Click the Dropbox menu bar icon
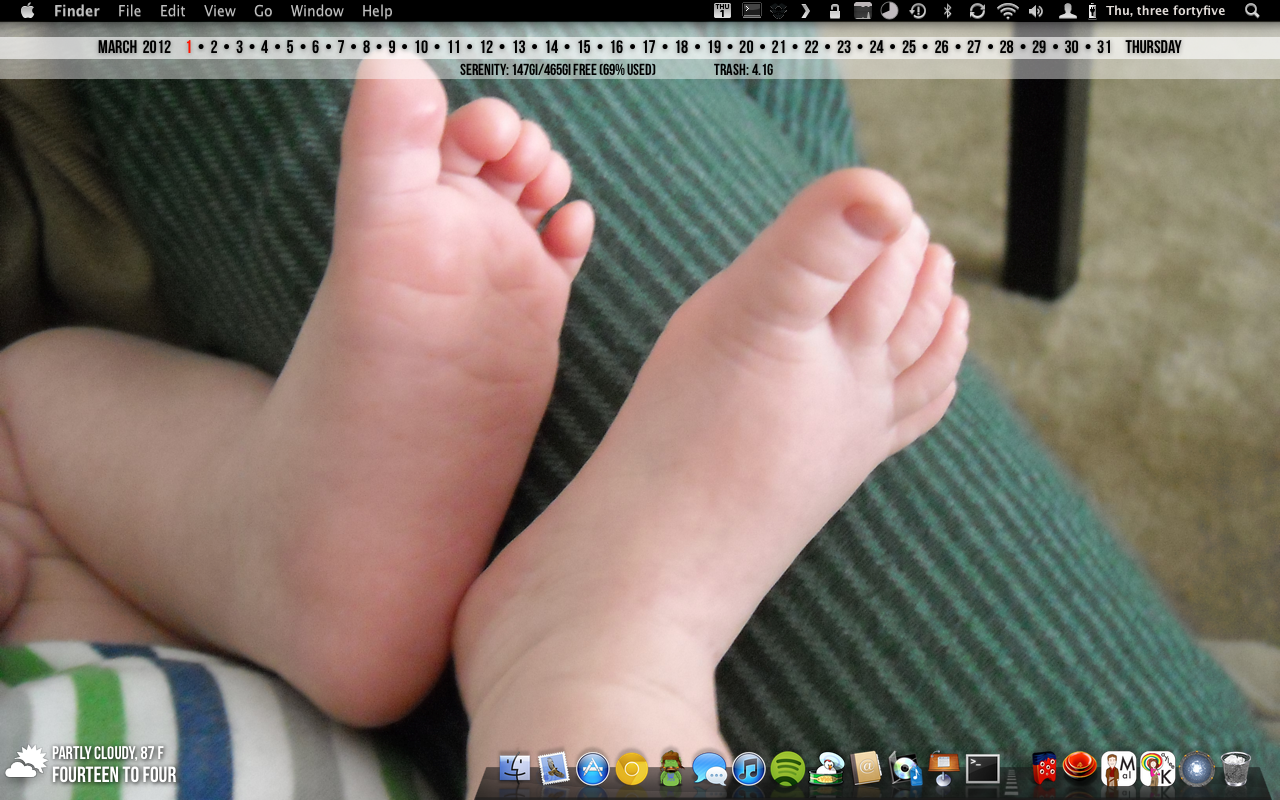The image size is (1280, 800). point(779,11)
